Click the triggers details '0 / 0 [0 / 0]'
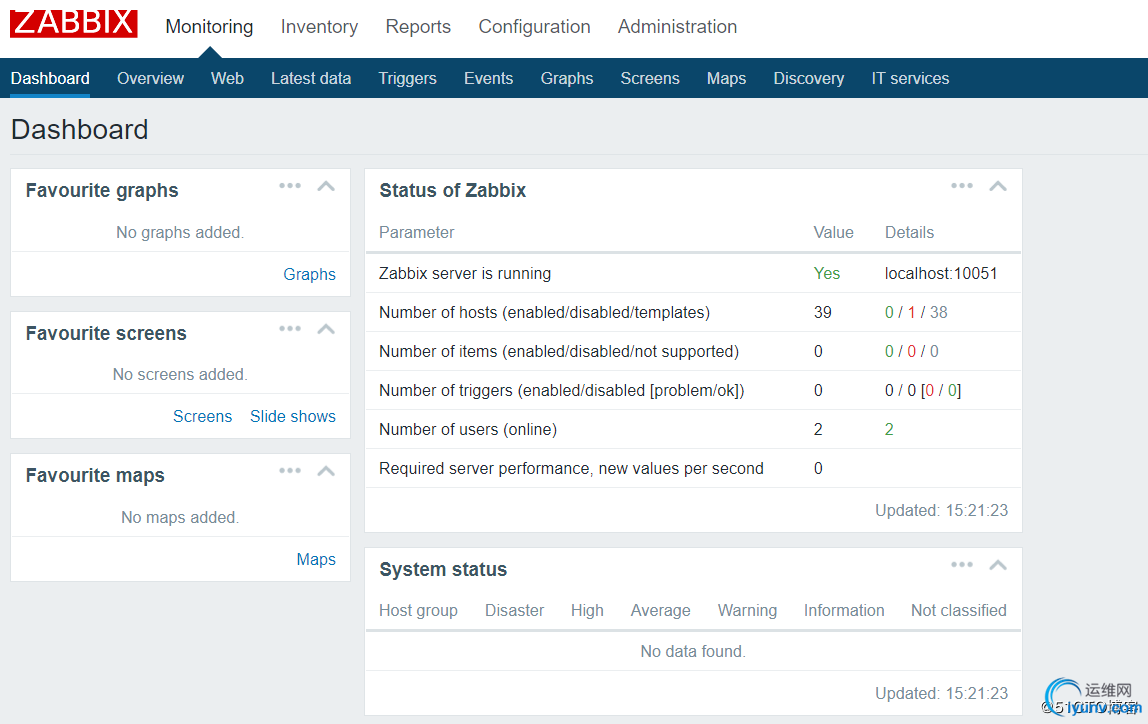1148x724 pixels. [x=922, y=390]
